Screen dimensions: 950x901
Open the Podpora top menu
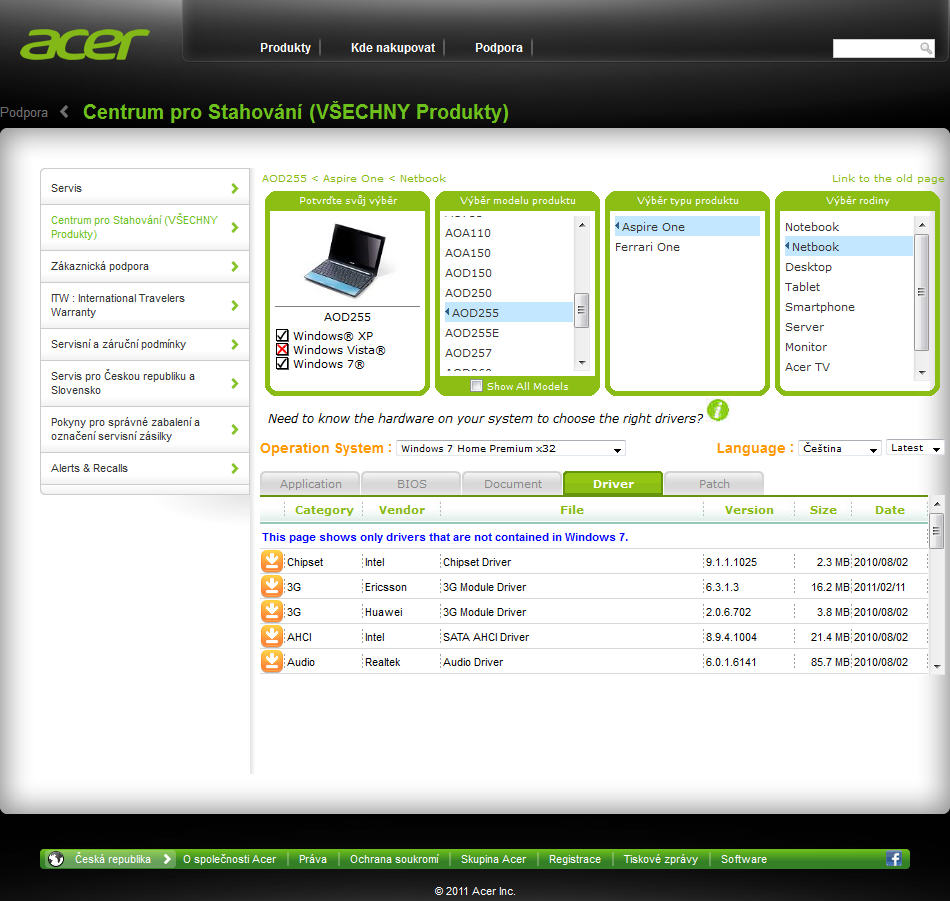(x=499, y=47)
